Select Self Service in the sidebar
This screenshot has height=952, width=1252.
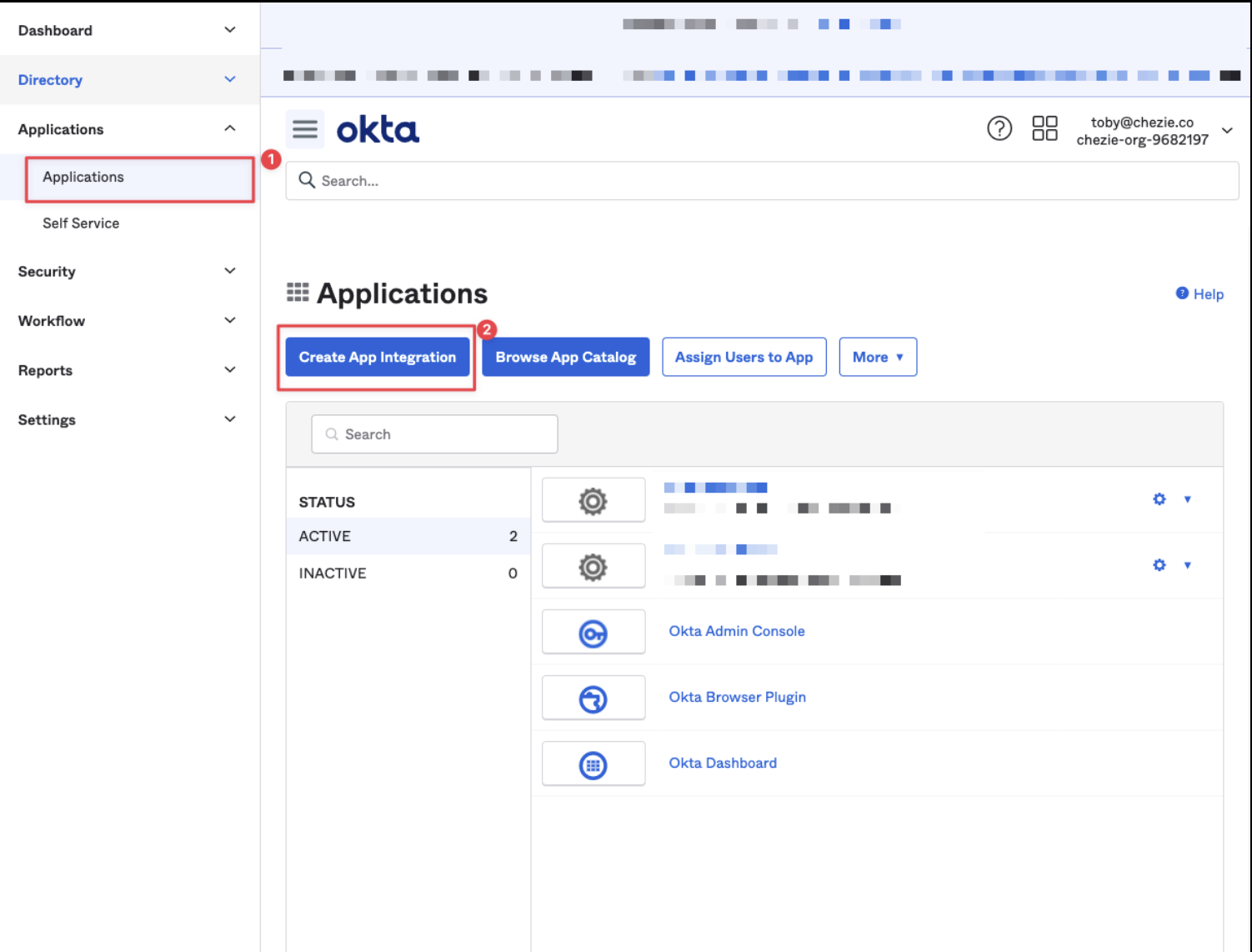81,223
